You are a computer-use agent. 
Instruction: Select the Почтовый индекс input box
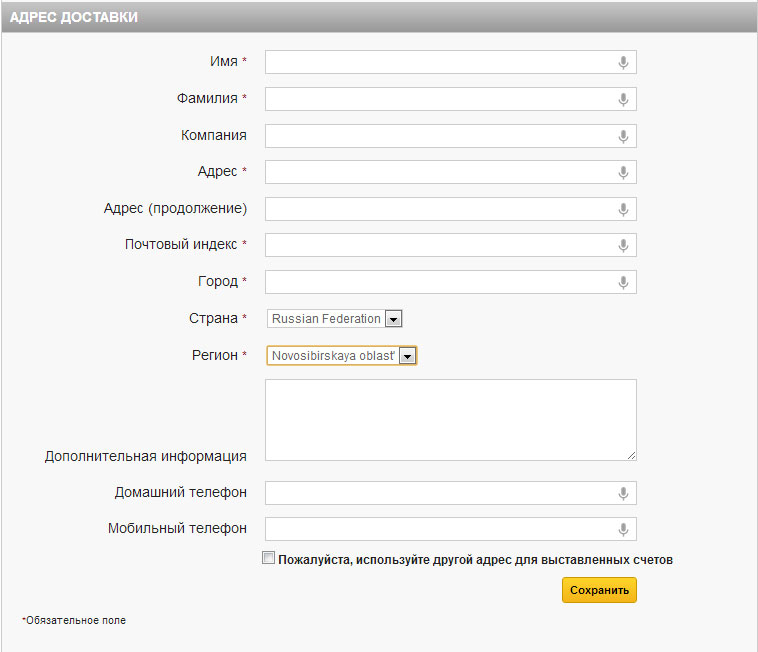coord(440,245)
